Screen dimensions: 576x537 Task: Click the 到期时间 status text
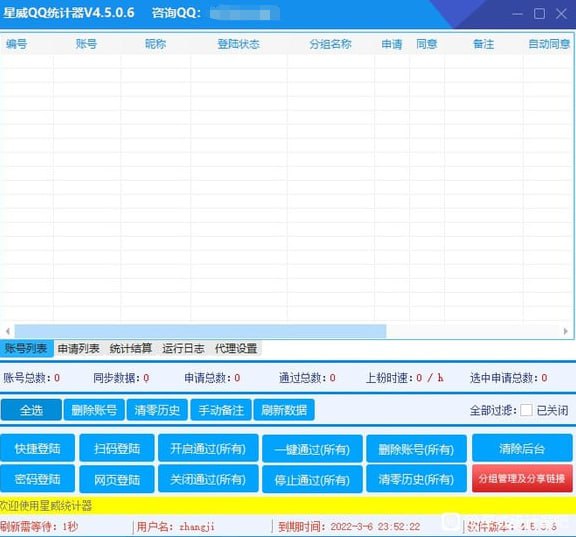point(349,527)
